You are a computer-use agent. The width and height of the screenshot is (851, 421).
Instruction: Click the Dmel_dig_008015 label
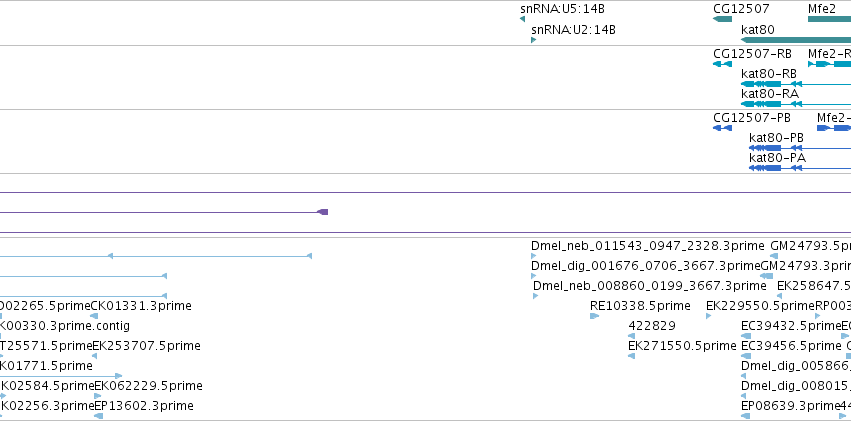pyautogui.click(x=796, y=386)
